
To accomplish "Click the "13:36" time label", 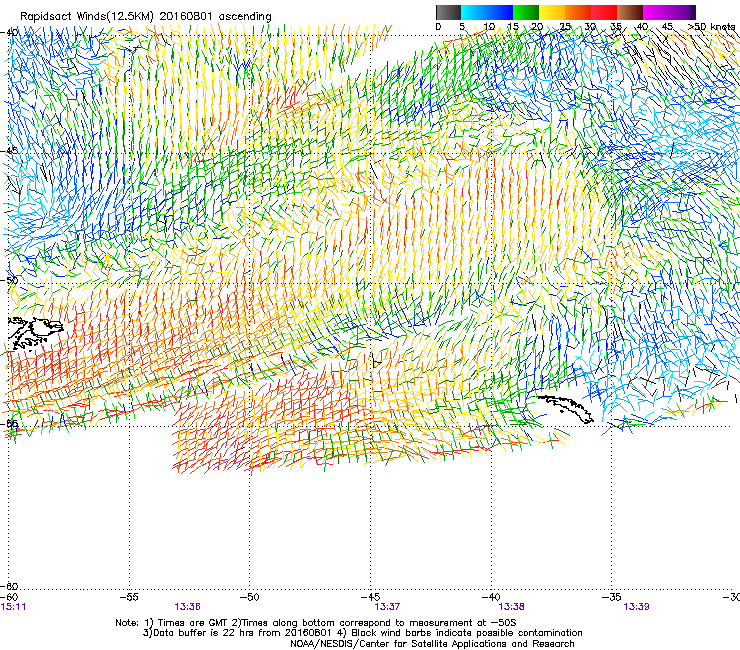I will (x=187, y=607).
